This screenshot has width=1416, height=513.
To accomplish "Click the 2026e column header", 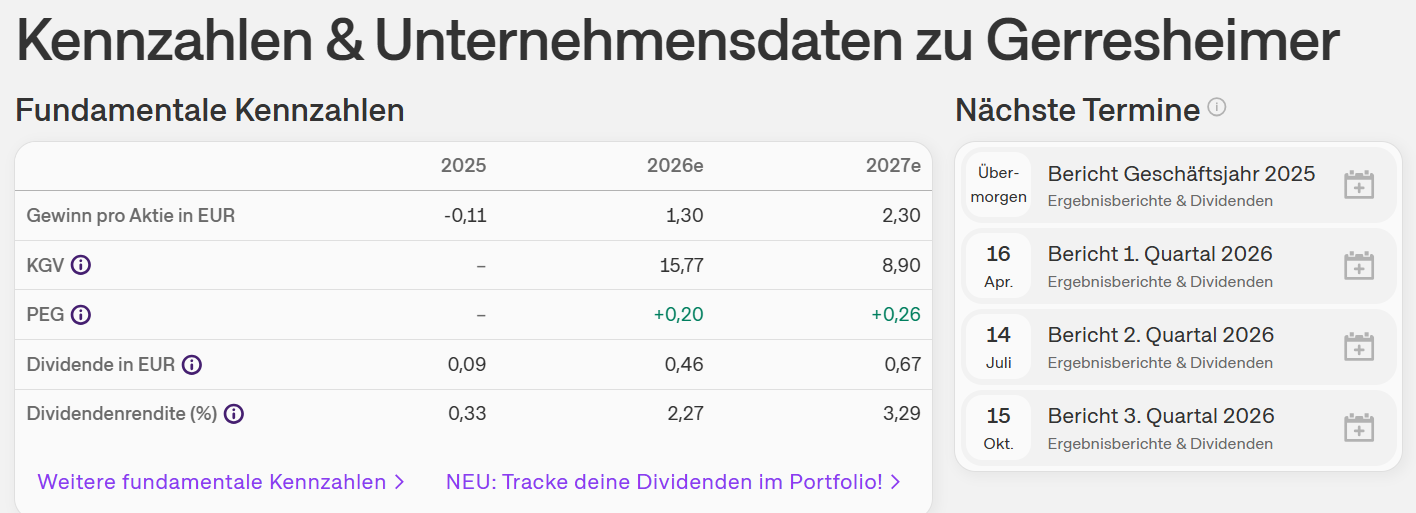I will point(675,166).
